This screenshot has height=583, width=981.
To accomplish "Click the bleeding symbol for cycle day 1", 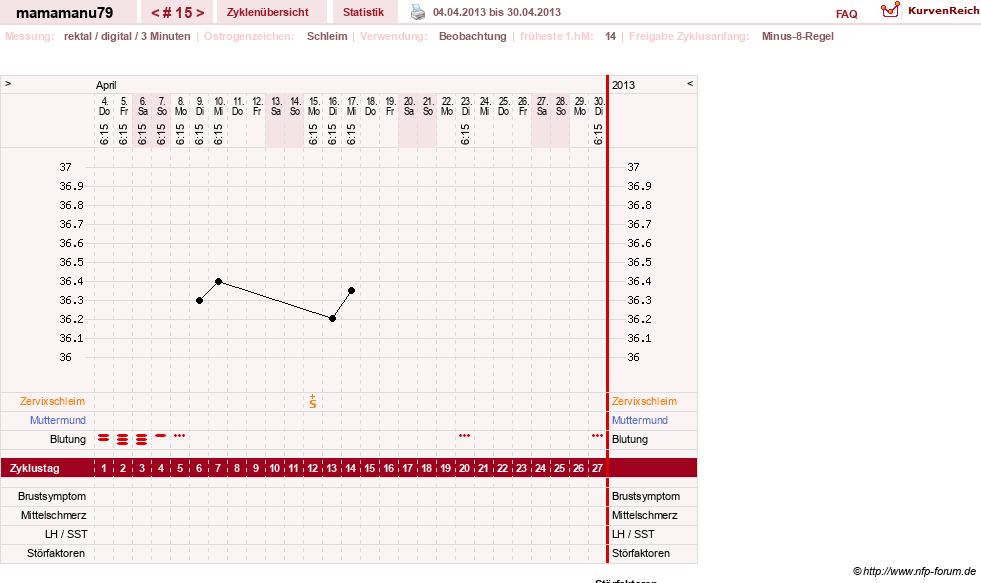I will click(x=104, y=439).
